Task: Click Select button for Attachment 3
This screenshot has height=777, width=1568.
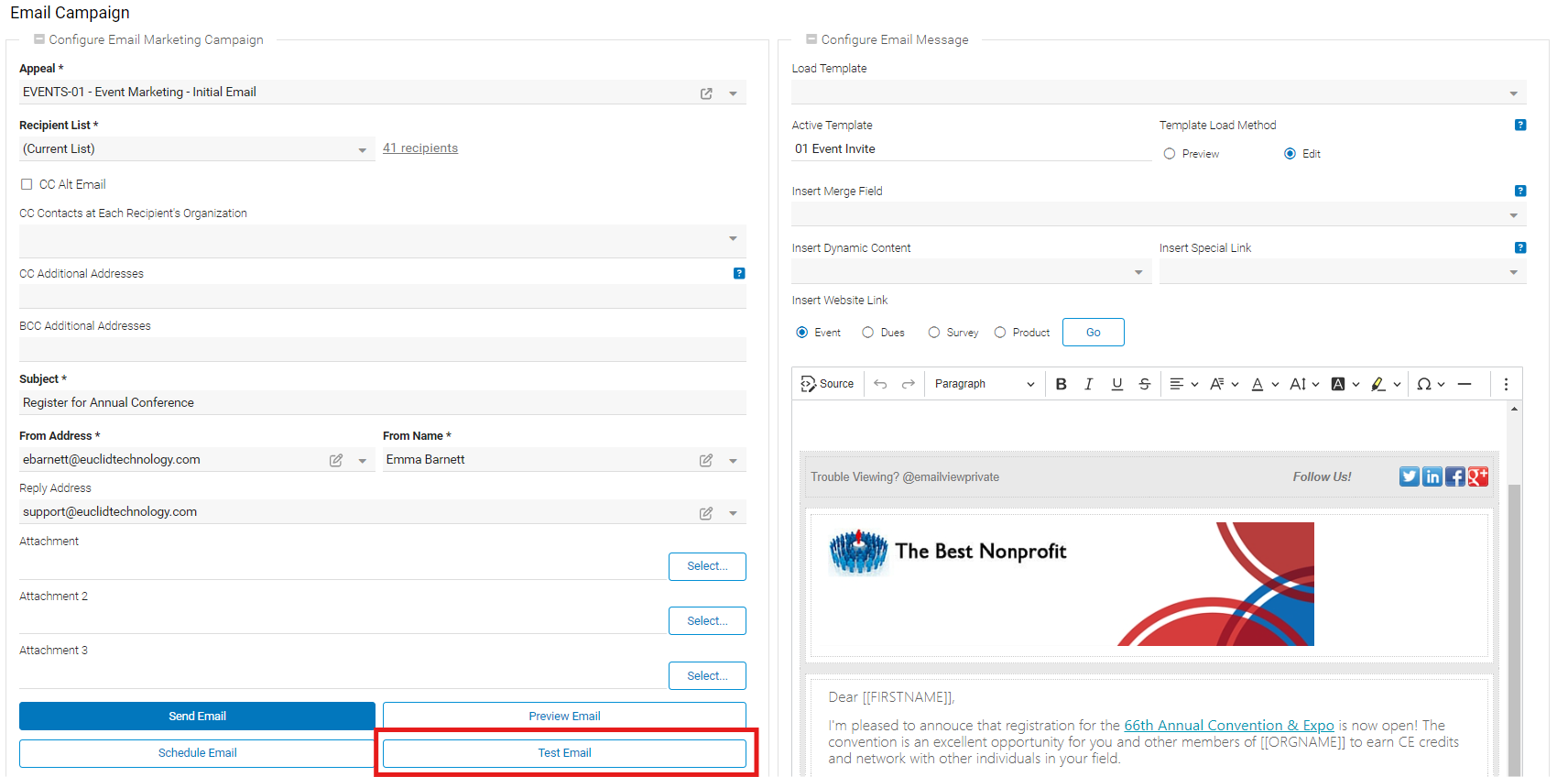Action: click(x=707, y=676)
